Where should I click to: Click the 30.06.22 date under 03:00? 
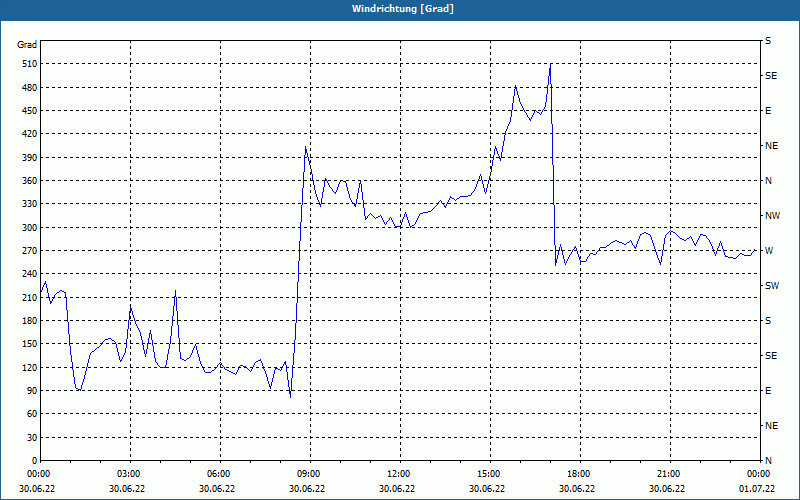(x=127, y=489)
